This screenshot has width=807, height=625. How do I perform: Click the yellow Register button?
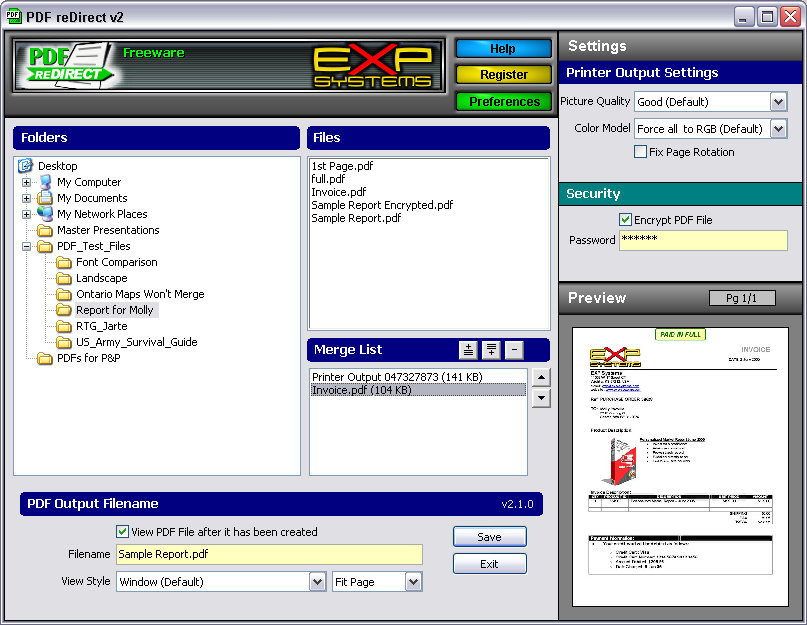pyautogui.click(x=503, y=75)
